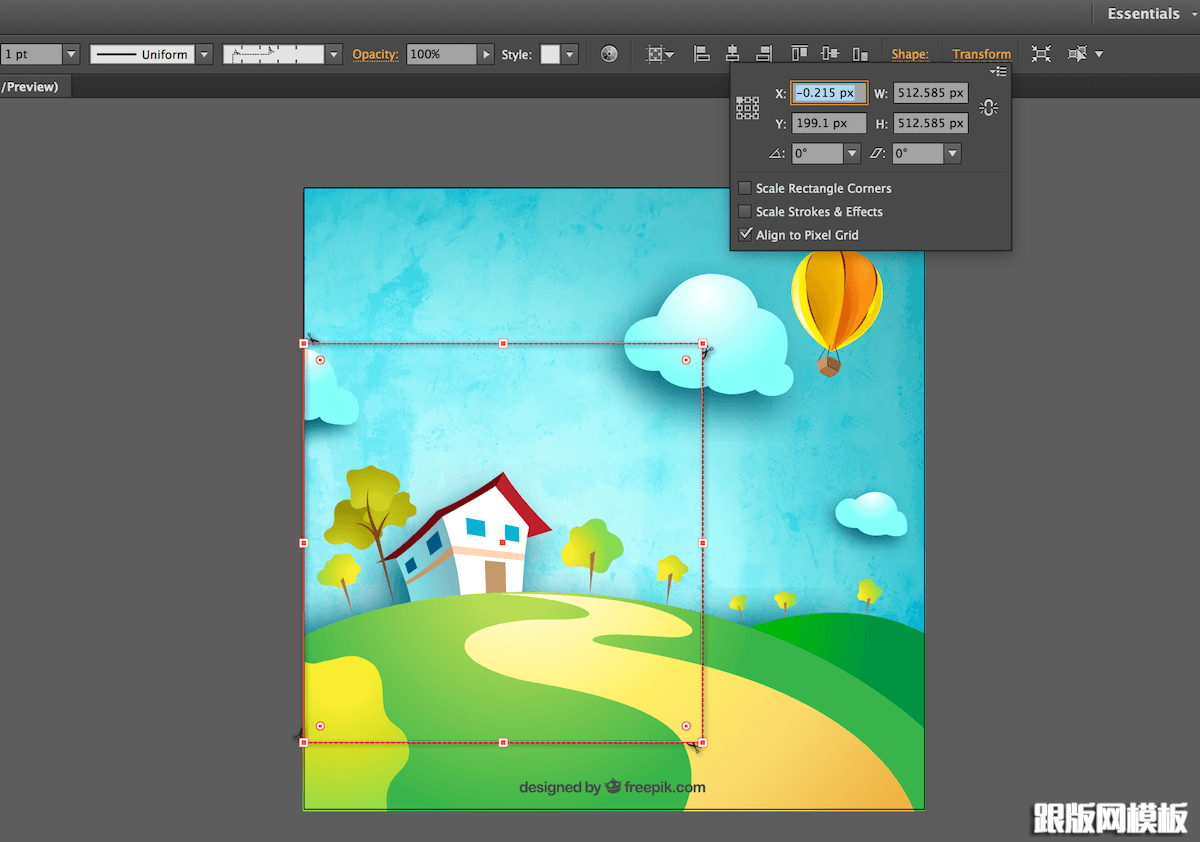Click the Transform panel link
The height and width of the screenshot is (842, 1200).
coord(981,54)
